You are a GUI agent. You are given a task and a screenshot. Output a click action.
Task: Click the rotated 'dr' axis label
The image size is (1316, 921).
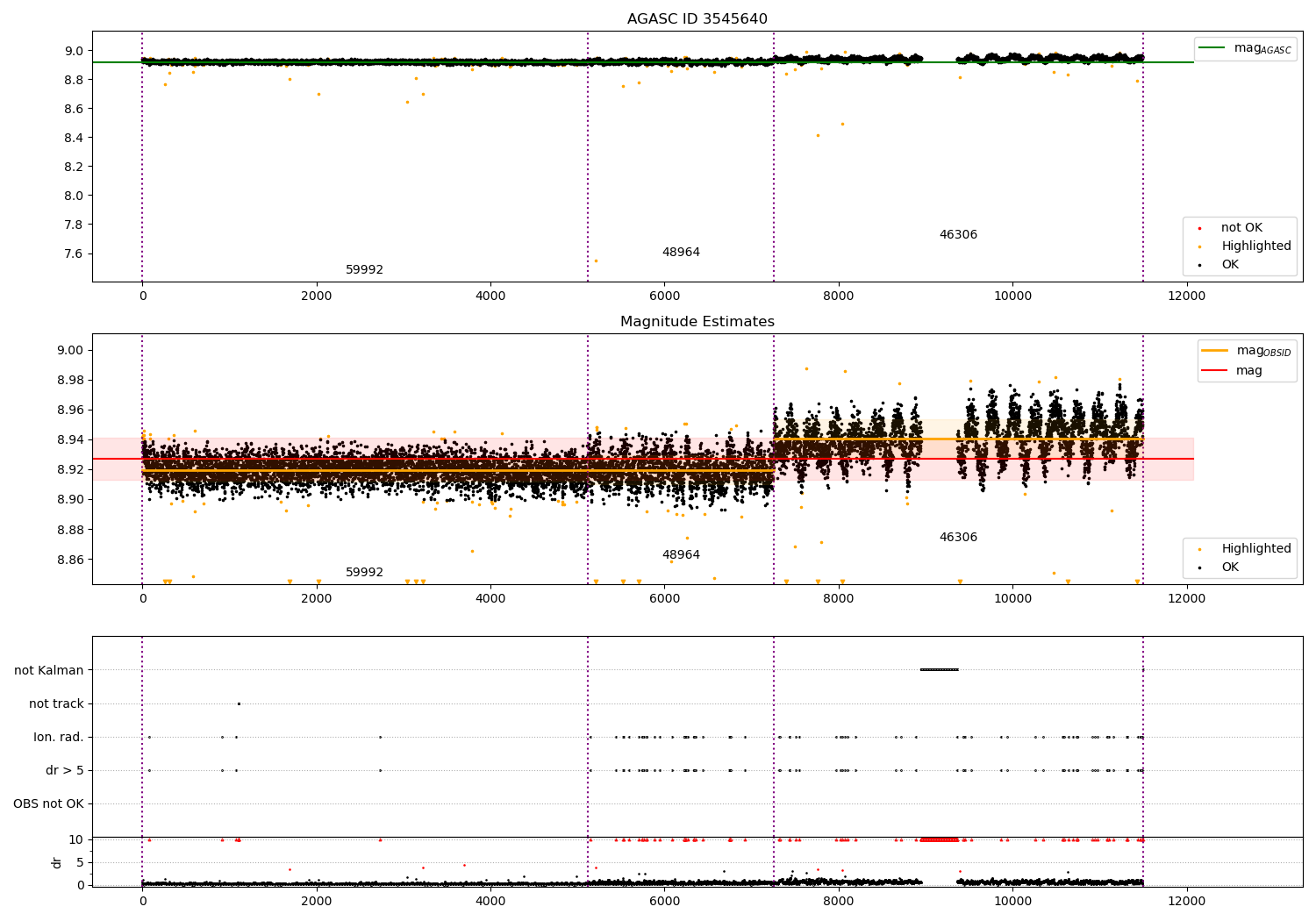coord(57,863)
